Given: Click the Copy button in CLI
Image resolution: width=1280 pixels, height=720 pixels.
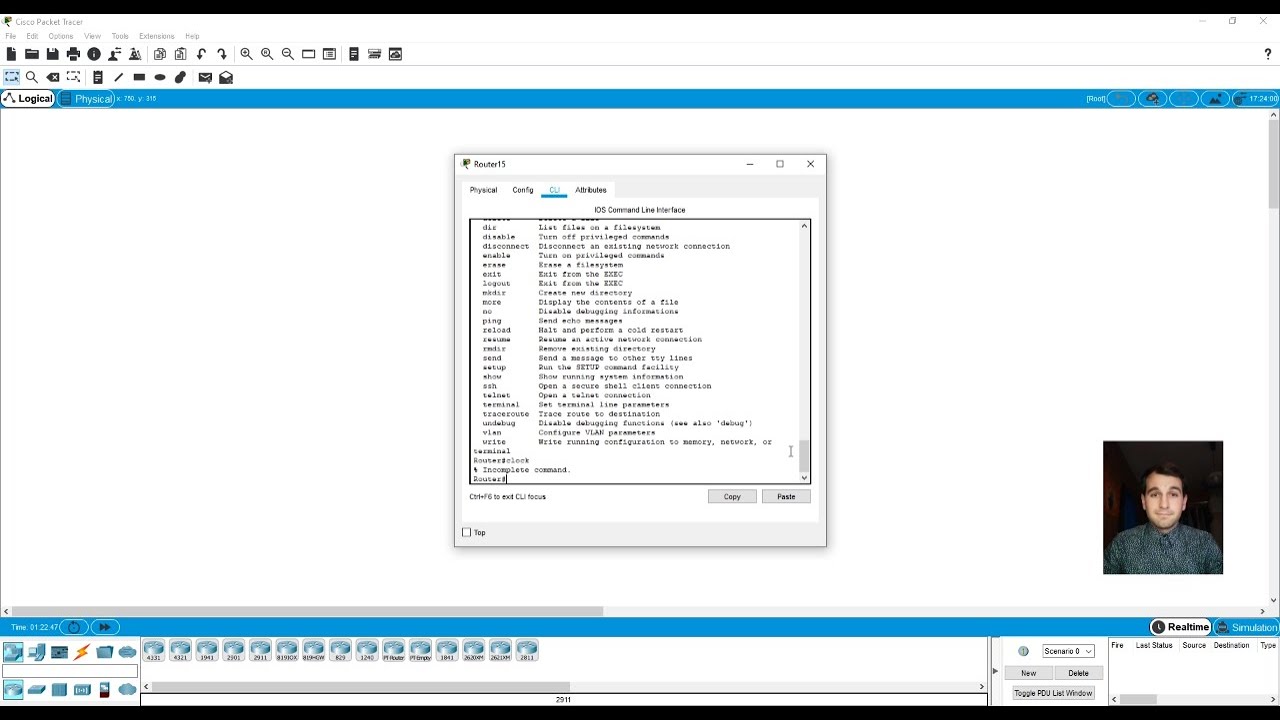Looking at the screenshot, I should (x=732, y=496).
